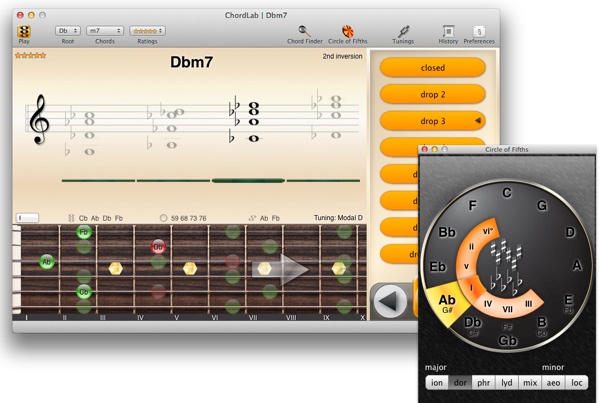
Task: Select the closed voicing button
Action: 433,68
